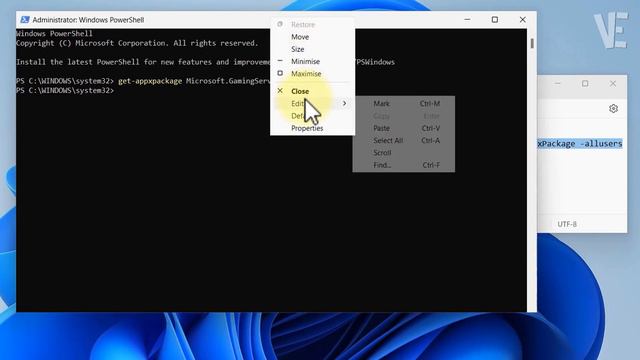Close the Notepad window behind
This screenshot has width=640, height=360.
click(x=613, y=83)
